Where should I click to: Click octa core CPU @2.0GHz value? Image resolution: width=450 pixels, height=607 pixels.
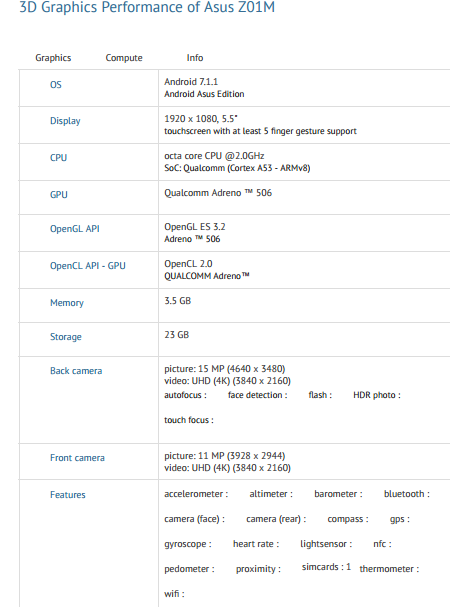click(214, 156)
